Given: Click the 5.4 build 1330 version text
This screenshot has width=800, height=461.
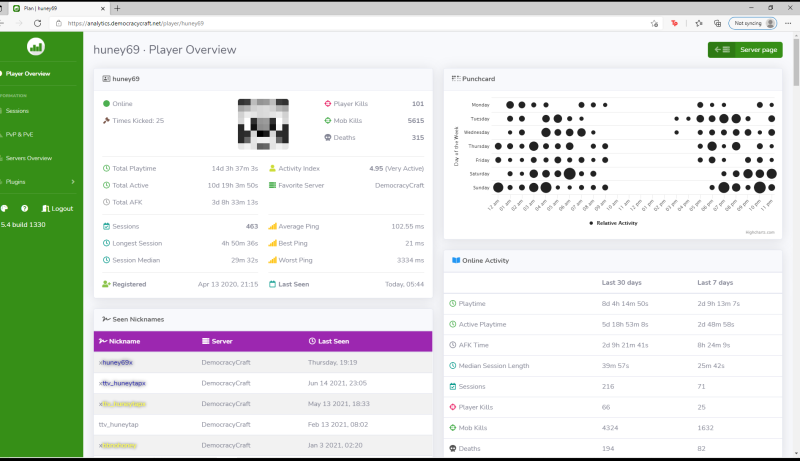Looking at the screenshot, I should (x=23, y=224).
